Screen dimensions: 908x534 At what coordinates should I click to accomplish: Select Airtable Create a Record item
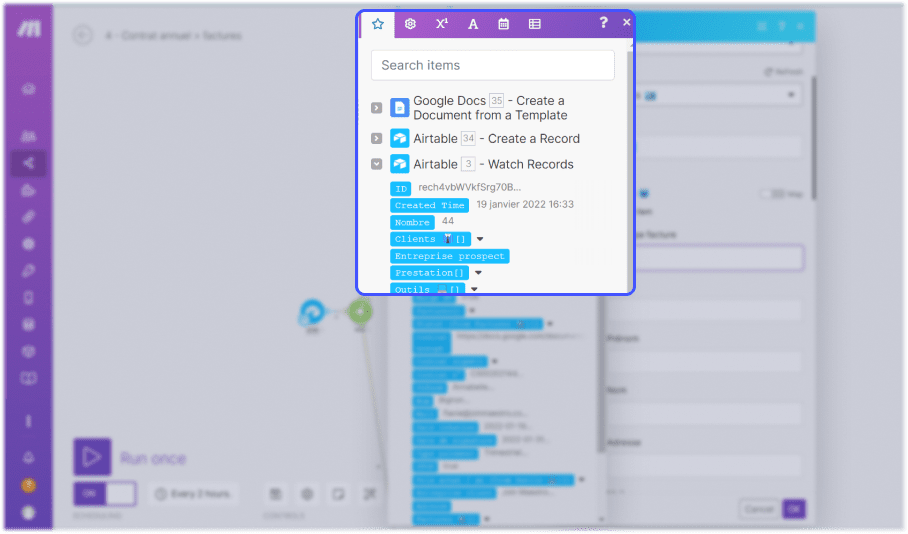point(496,138)
